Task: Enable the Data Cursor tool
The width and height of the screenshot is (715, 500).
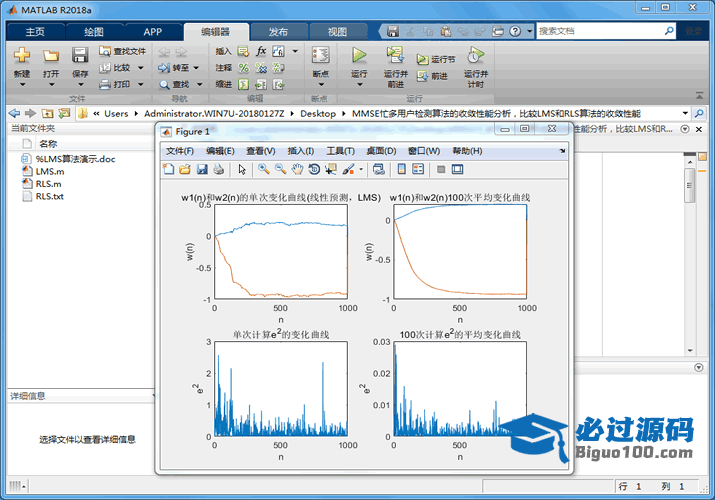Action: click(331, 170)
